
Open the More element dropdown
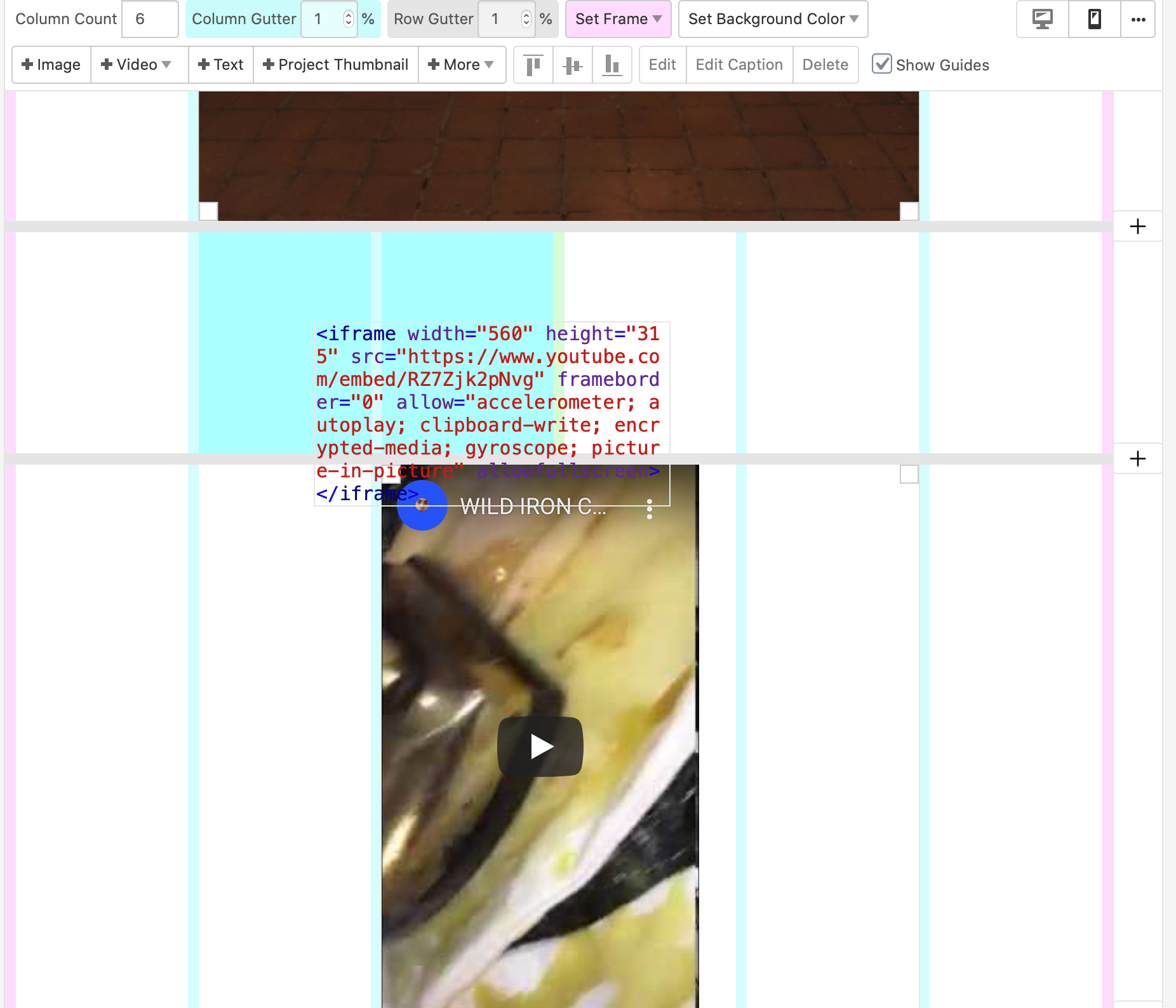coord(462,64)
